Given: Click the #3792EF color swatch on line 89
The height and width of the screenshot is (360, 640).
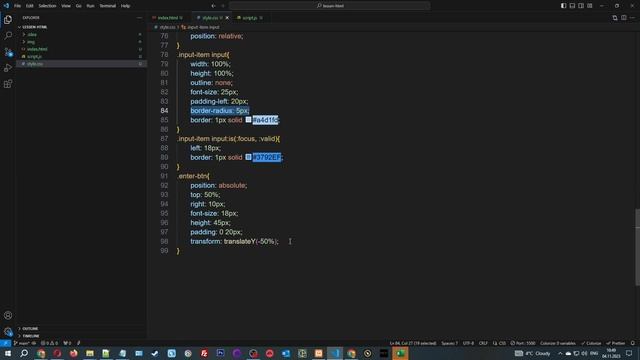Looking at the screenshot, I should click(x=248, y=157).
